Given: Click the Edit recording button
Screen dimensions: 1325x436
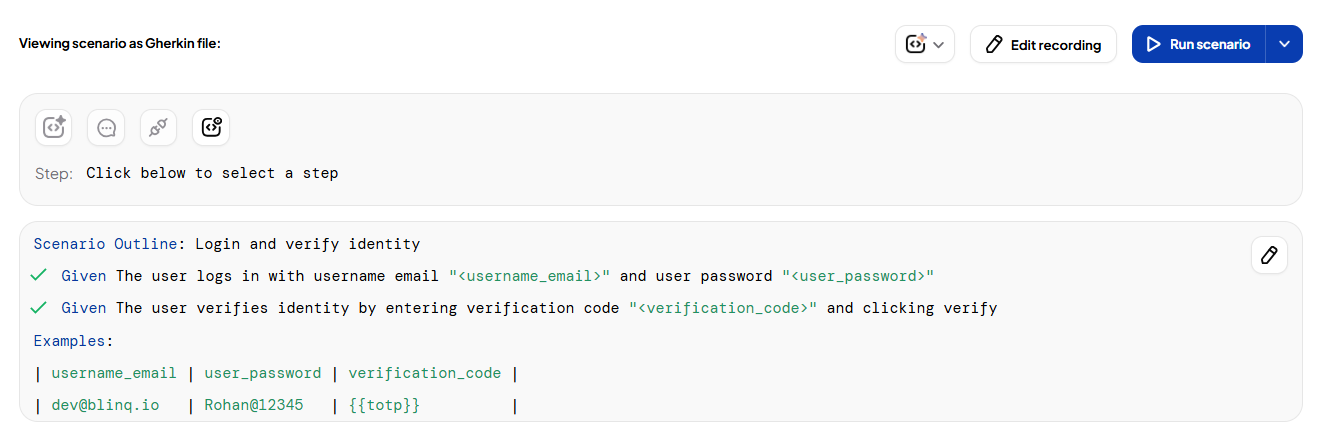Looking at the screenshot, I should coord(1043,44).
